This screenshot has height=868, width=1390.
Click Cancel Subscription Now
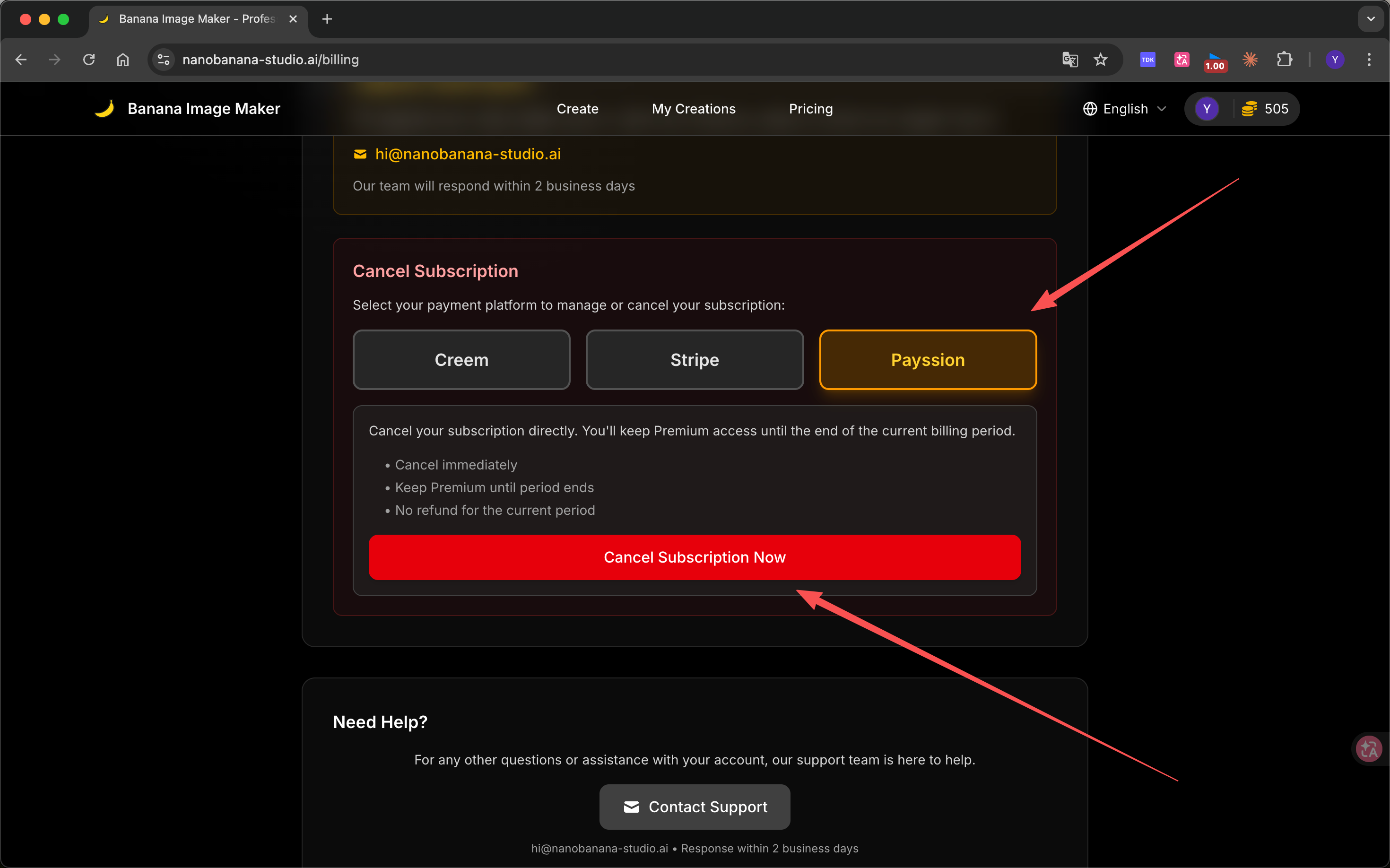(695, 557)
